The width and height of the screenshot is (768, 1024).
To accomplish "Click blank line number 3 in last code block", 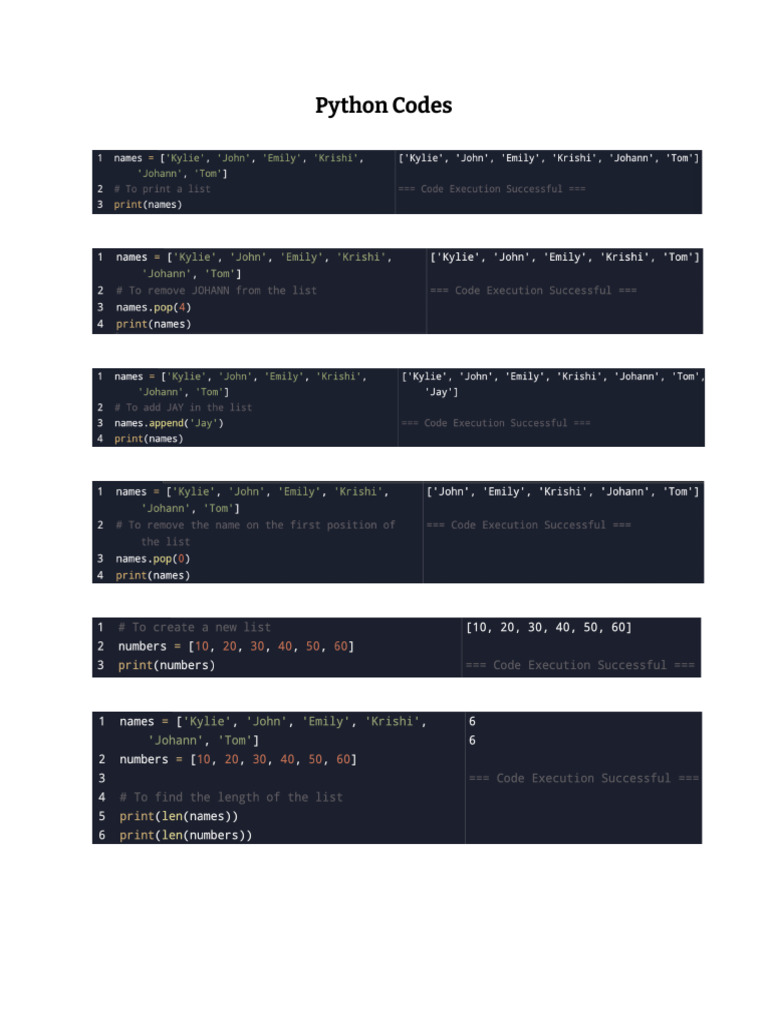I will (102, 778).
